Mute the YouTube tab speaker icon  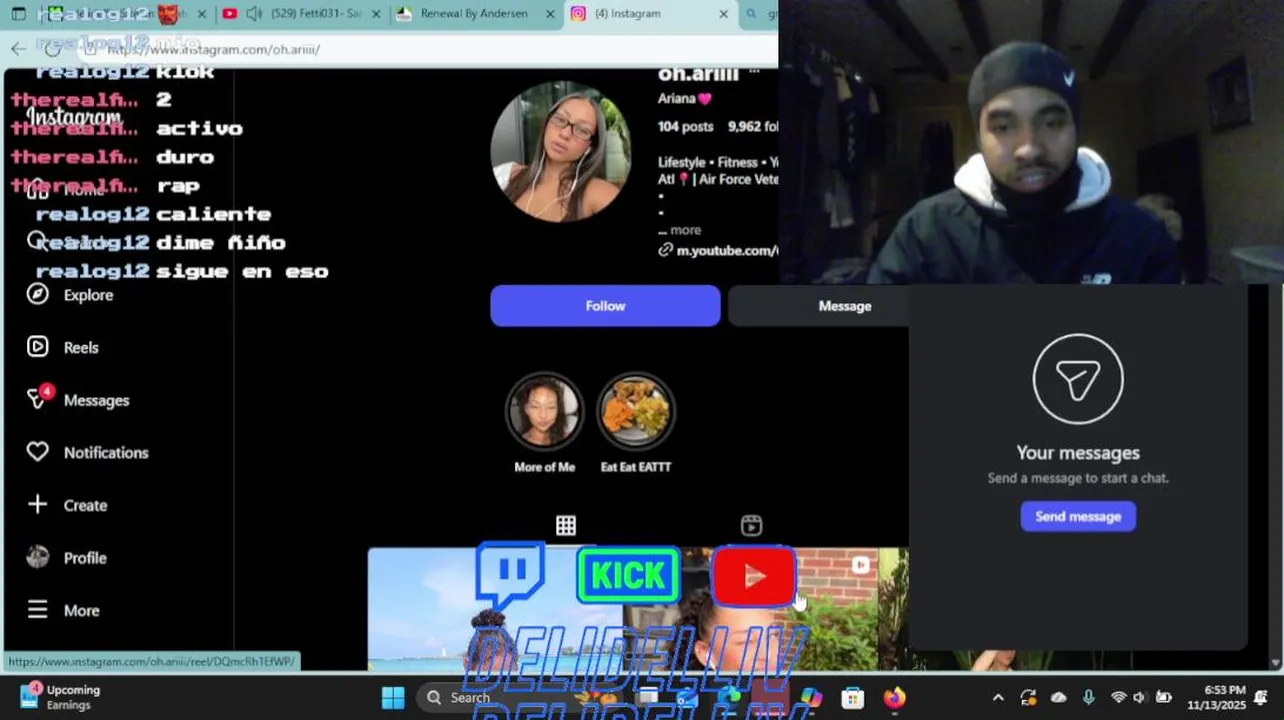[x=254, y=14]
